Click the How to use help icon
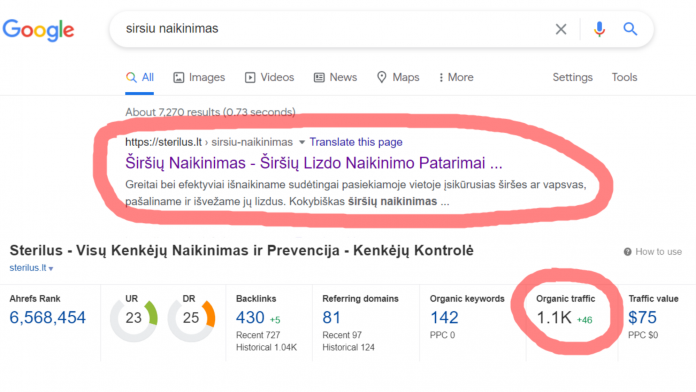 click(x=627, y=252)
